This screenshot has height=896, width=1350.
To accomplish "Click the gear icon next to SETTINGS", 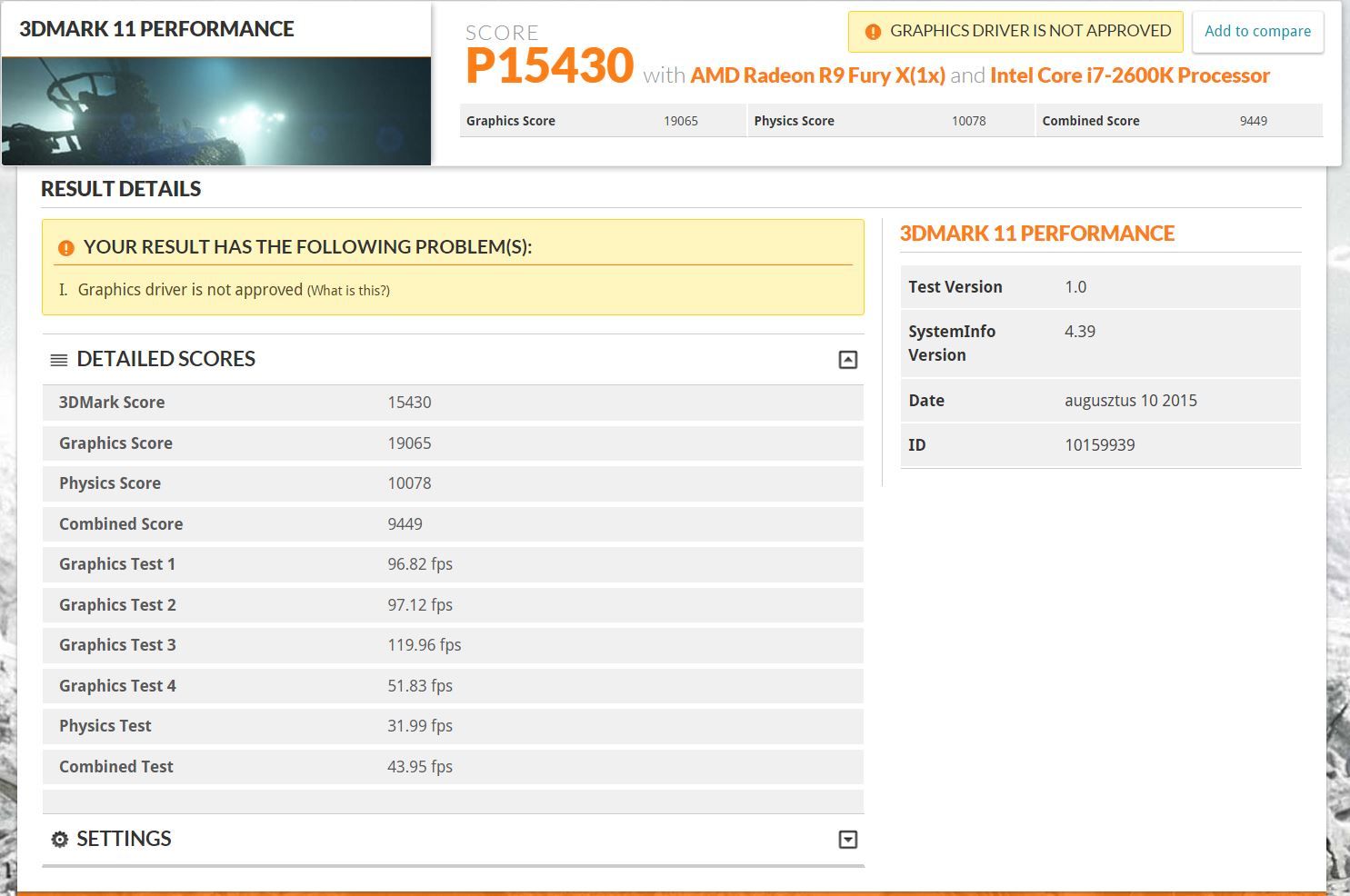I will (60, 840).
